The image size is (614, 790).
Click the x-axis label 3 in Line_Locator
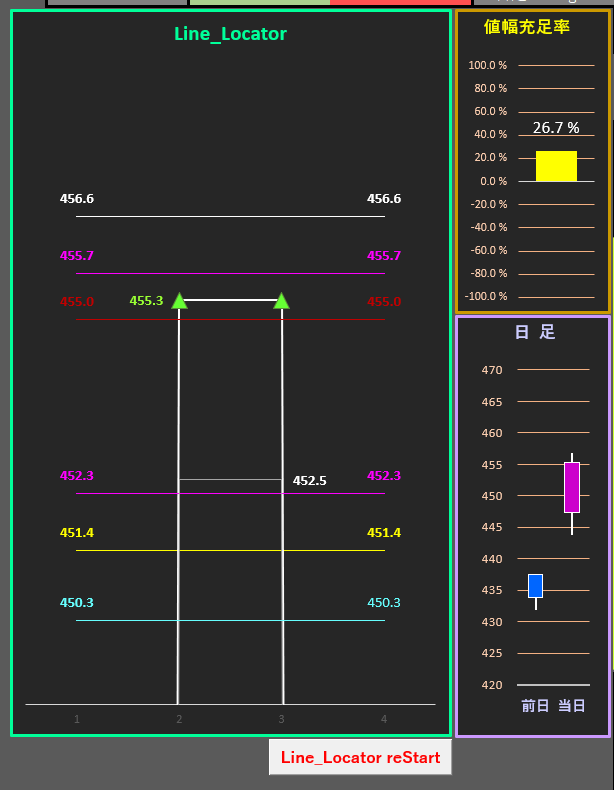(282, 719)
